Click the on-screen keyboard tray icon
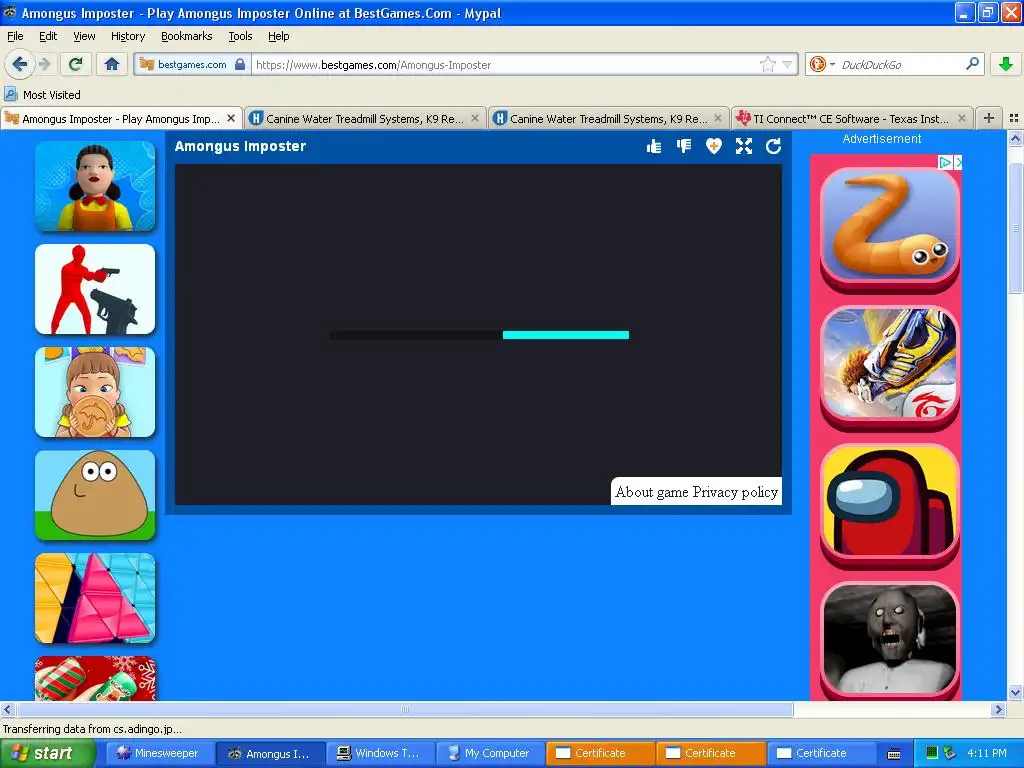This screenshot has width=1024, height=768. [894, 754]
